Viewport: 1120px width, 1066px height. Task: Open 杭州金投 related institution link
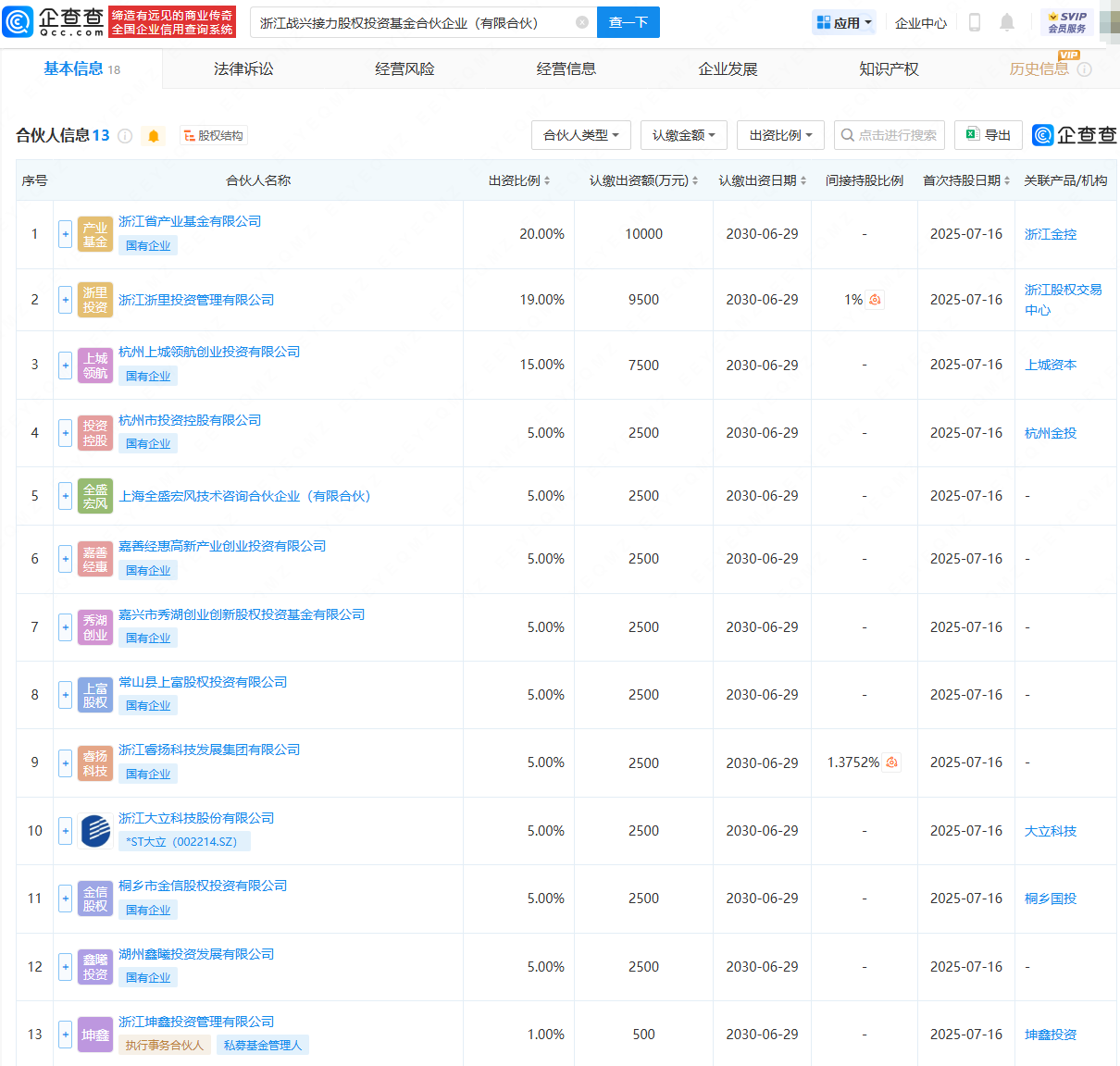[x=1051, y=433]
